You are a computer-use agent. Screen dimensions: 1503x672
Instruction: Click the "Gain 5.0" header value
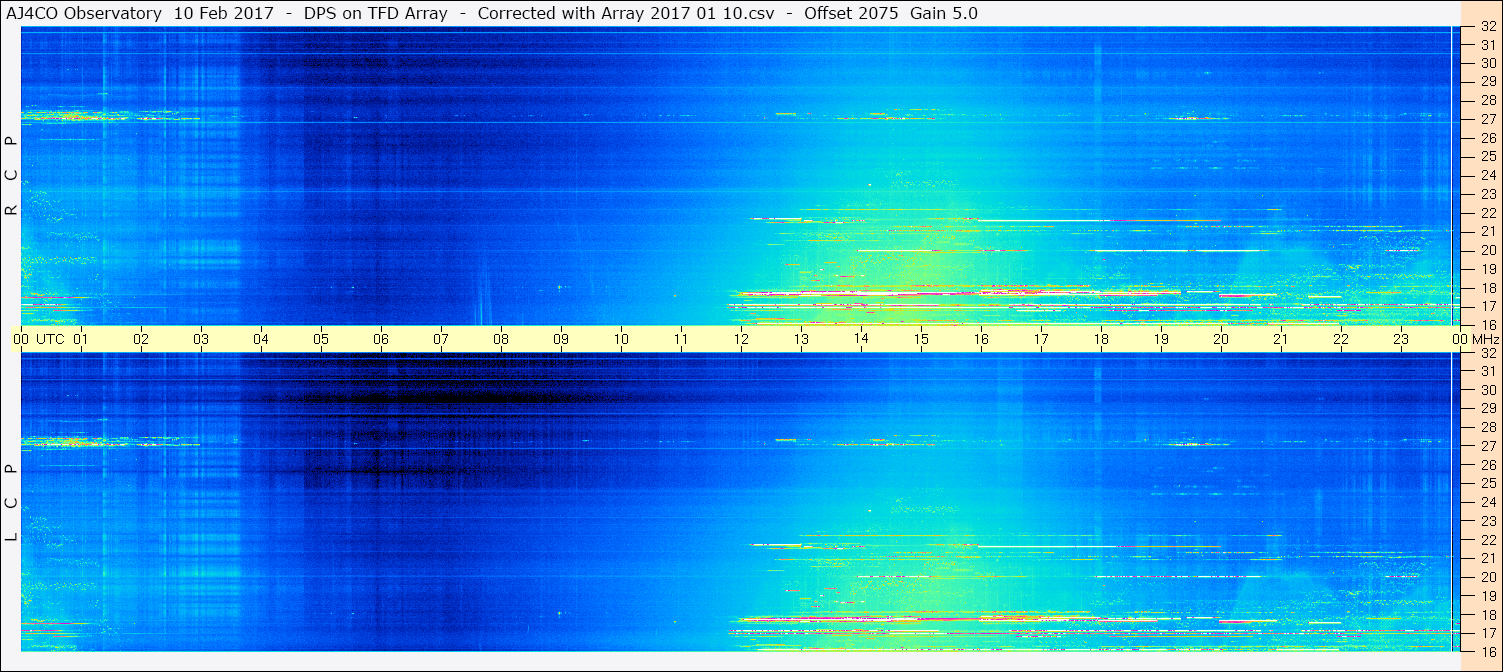944,13
